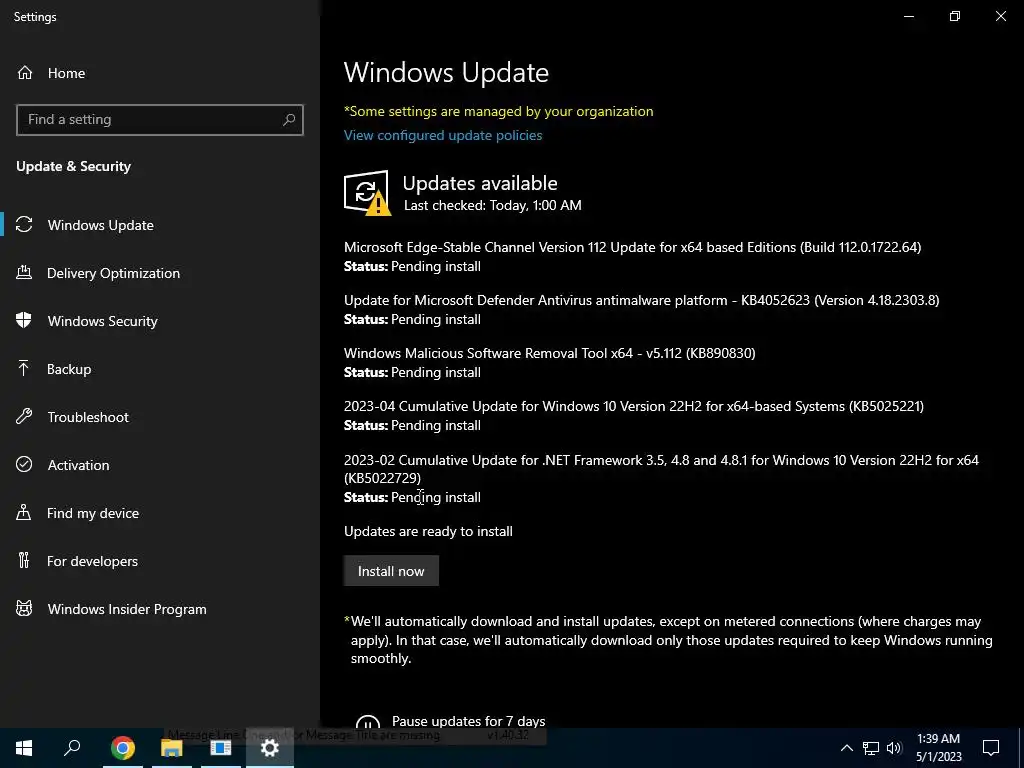This screenshot has height=768, width=1024.
Task: Click the Backup upward arrow icon
Action: coord(24,368)
